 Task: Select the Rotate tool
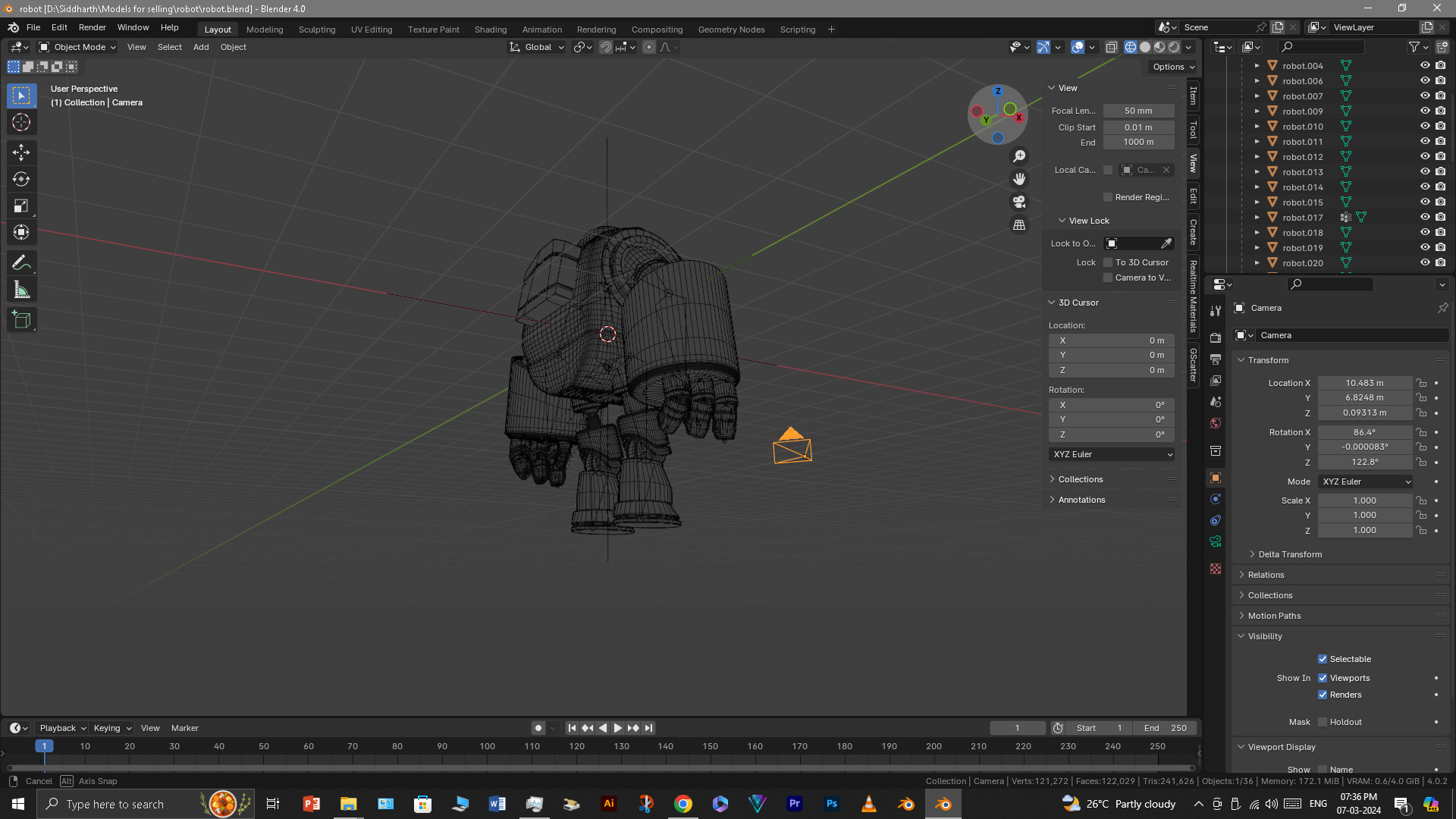(21, 179)
